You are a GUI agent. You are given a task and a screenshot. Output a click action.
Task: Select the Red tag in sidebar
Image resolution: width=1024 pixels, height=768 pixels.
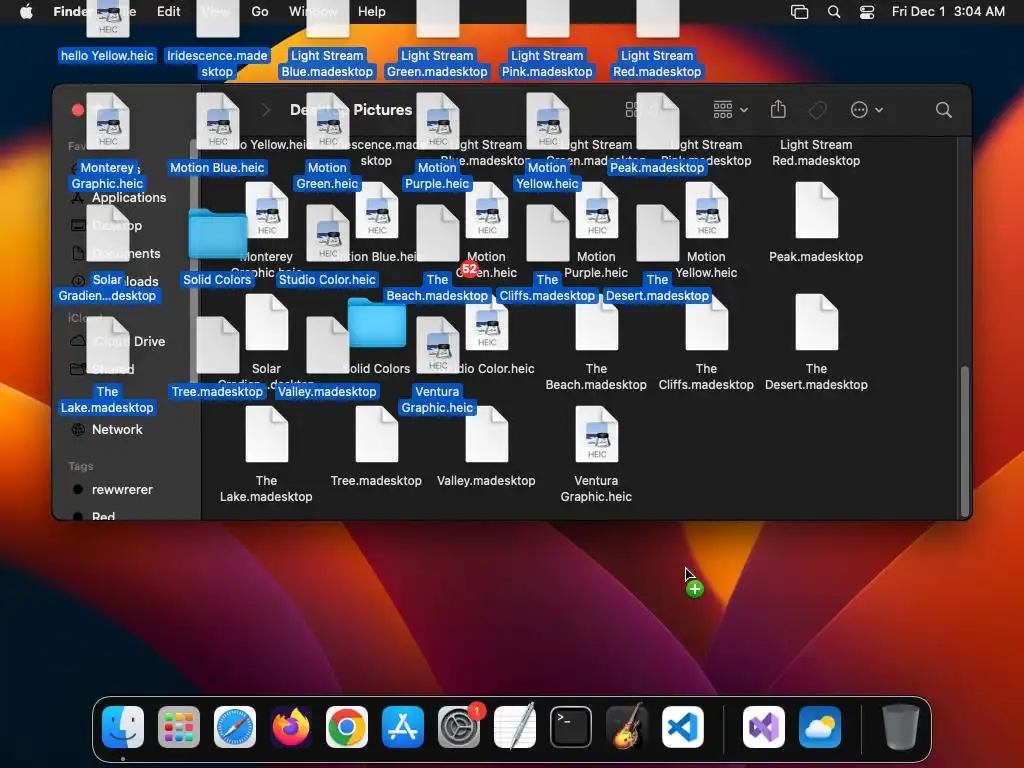click(x=103, y=515)
